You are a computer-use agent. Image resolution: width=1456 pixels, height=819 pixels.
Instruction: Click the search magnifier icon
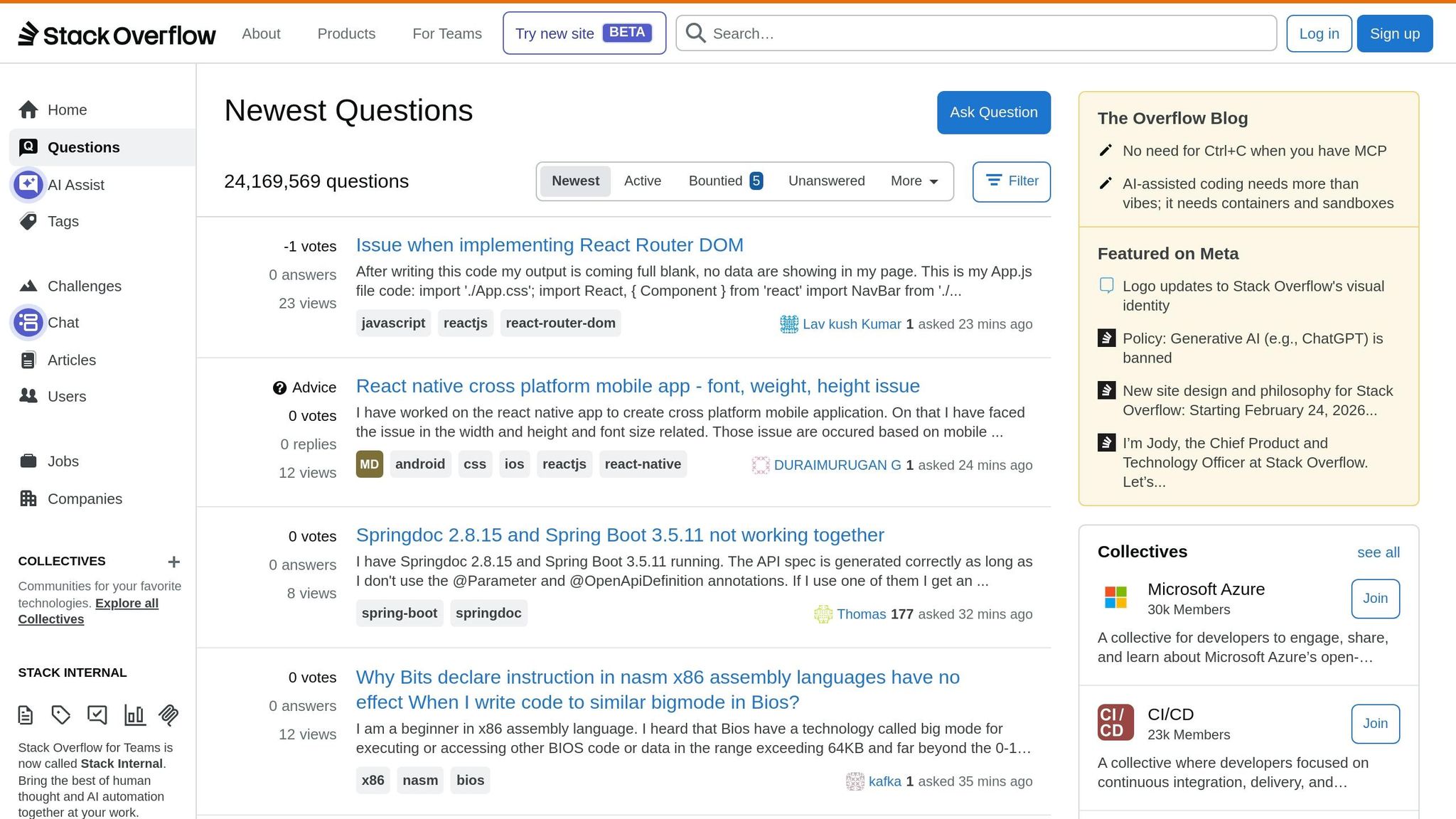pyautogui.click(x=695, y=33)
